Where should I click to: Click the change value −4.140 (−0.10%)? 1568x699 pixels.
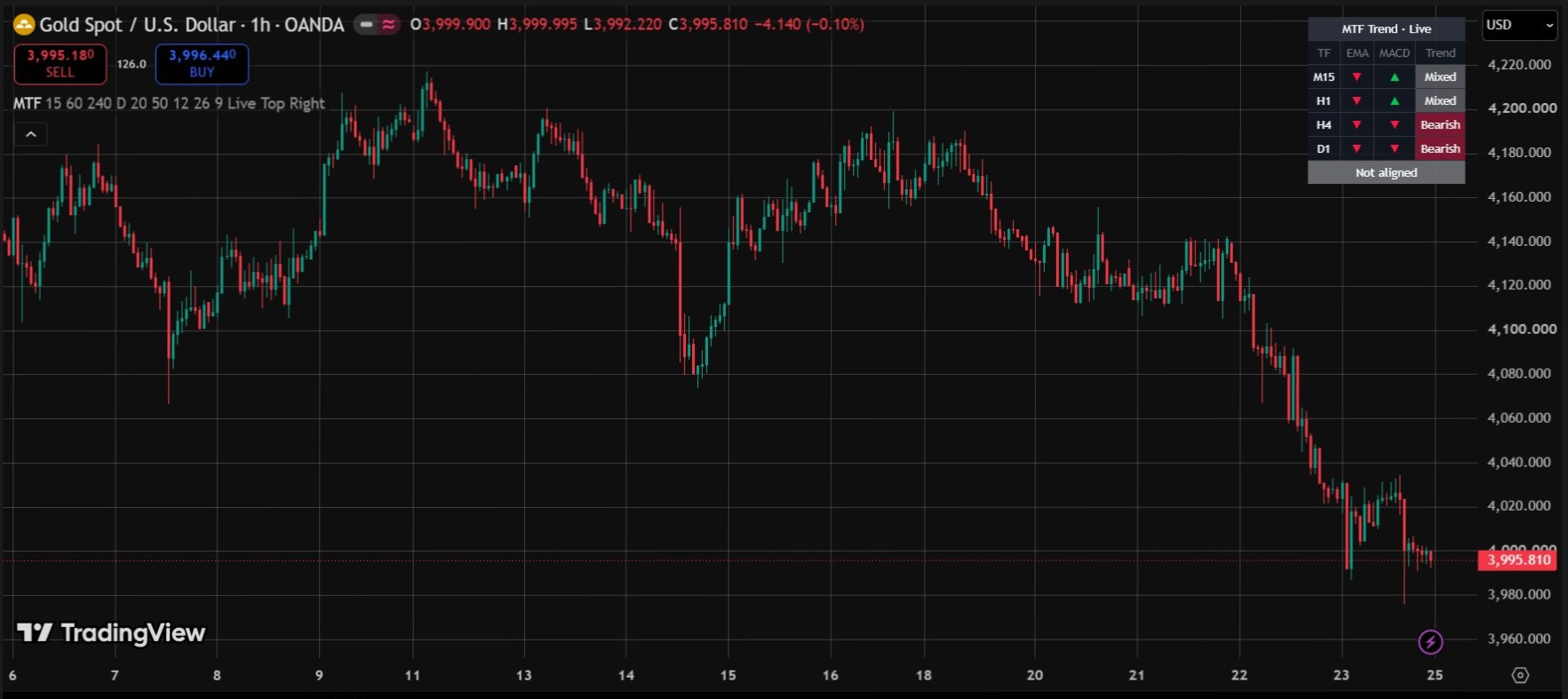tap(809, 25)
